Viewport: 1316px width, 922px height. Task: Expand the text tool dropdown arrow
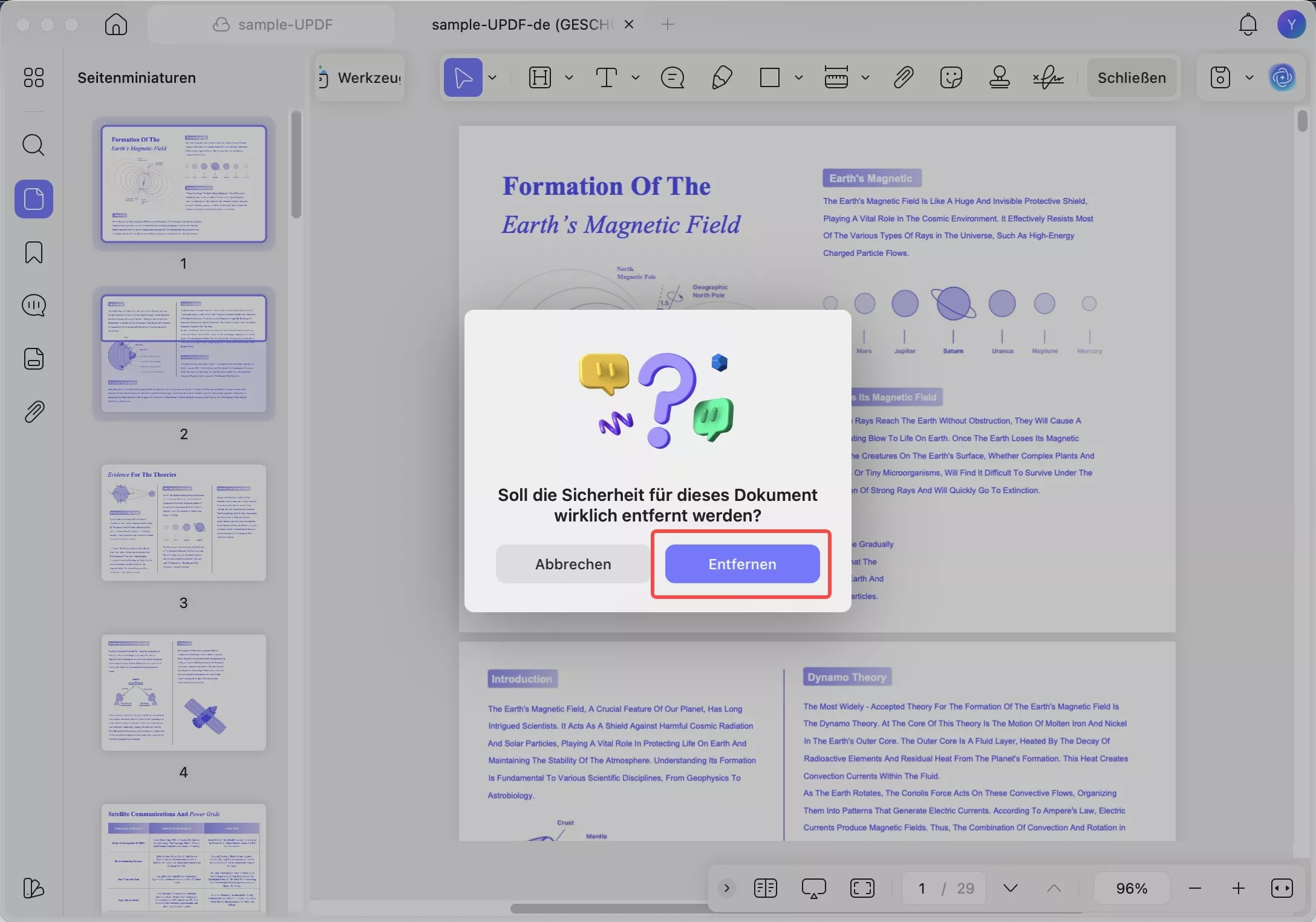pyautogui.click(x=636, y=77)
